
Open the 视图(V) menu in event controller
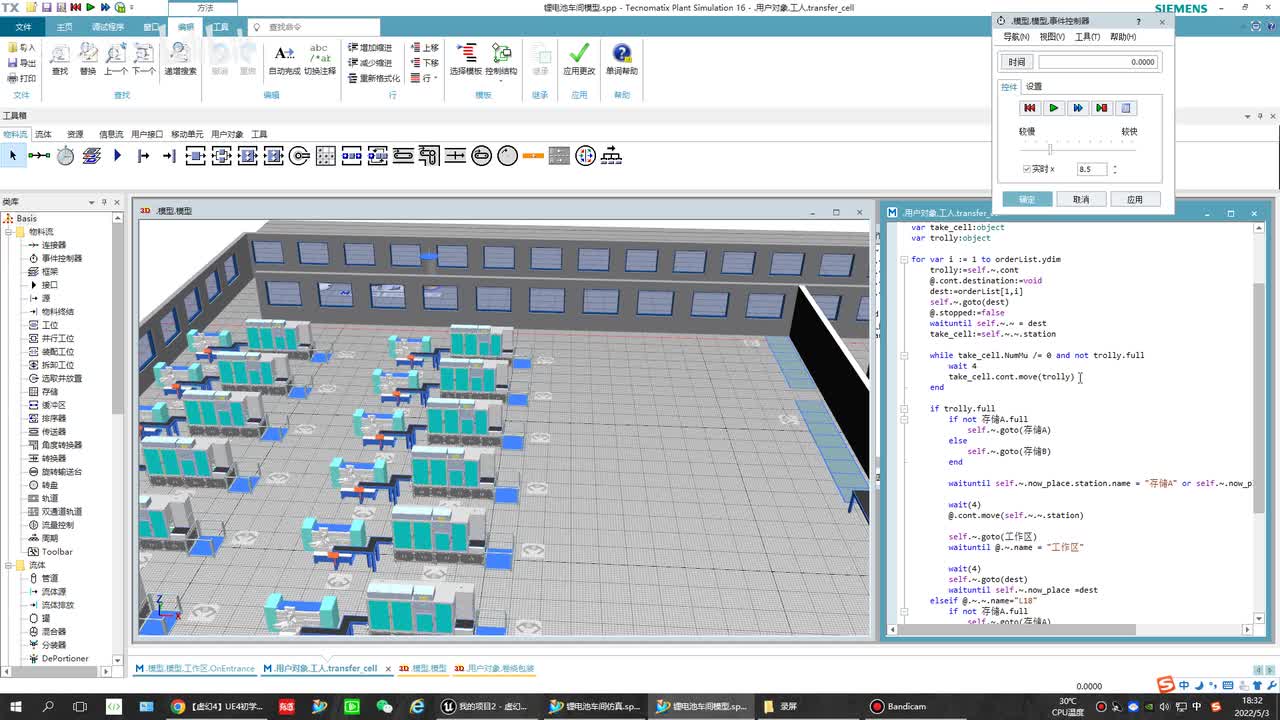point(1052,37)
